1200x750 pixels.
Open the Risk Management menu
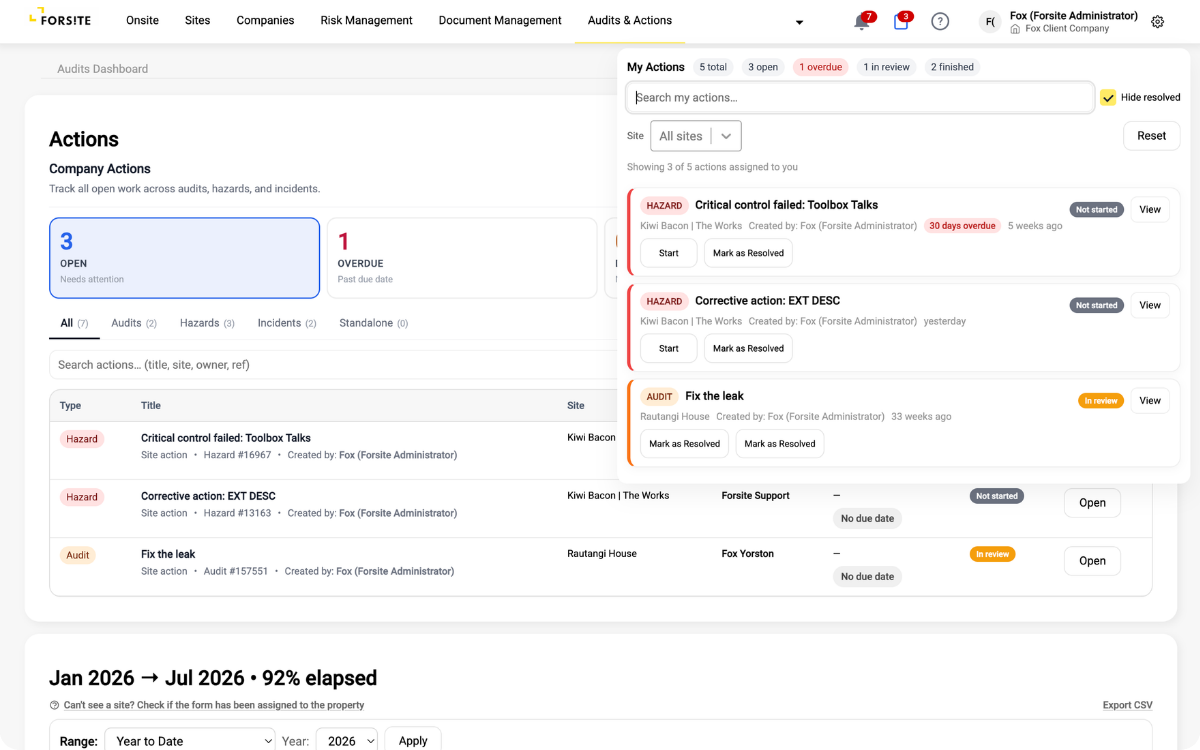tap(366, 20)
